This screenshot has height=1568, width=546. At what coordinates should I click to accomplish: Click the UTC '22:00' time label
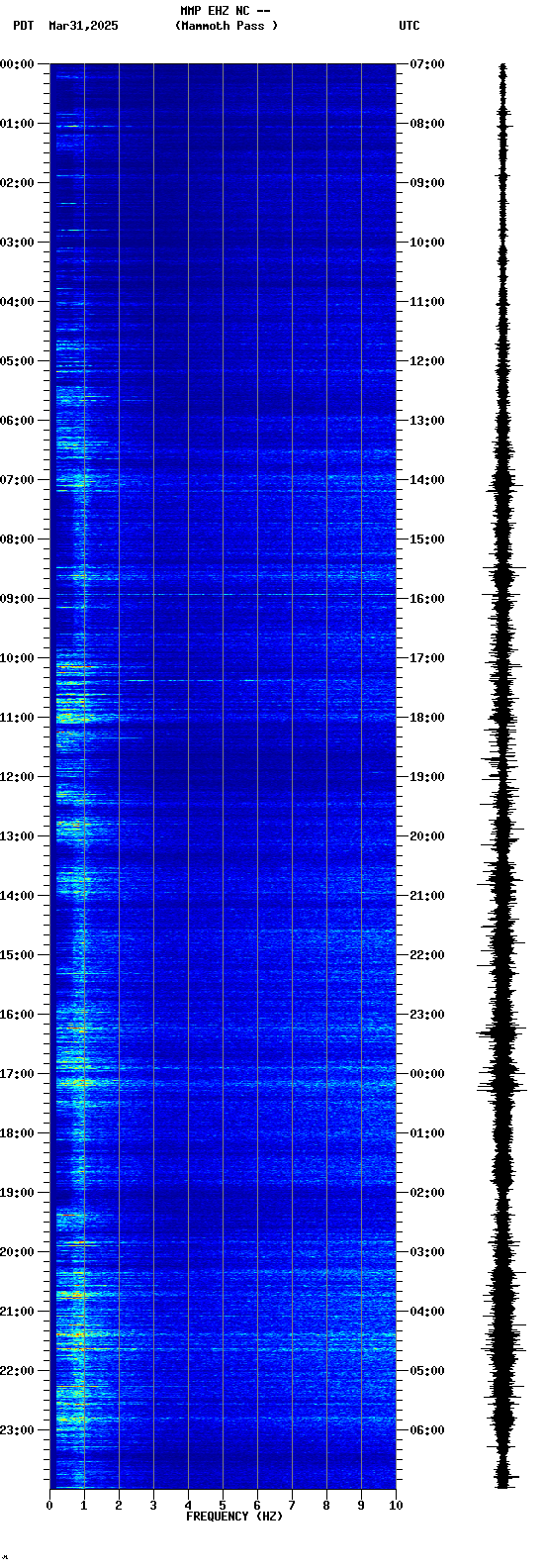(x=427, y=955)
